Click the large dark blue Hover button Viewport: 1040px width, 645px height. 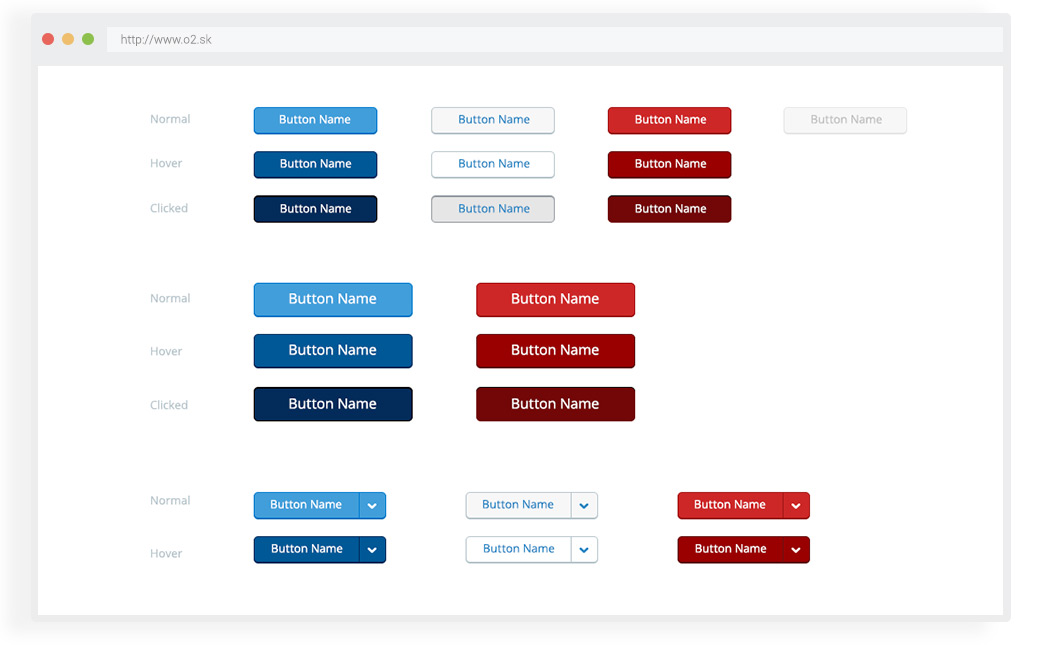coord(332,351)
